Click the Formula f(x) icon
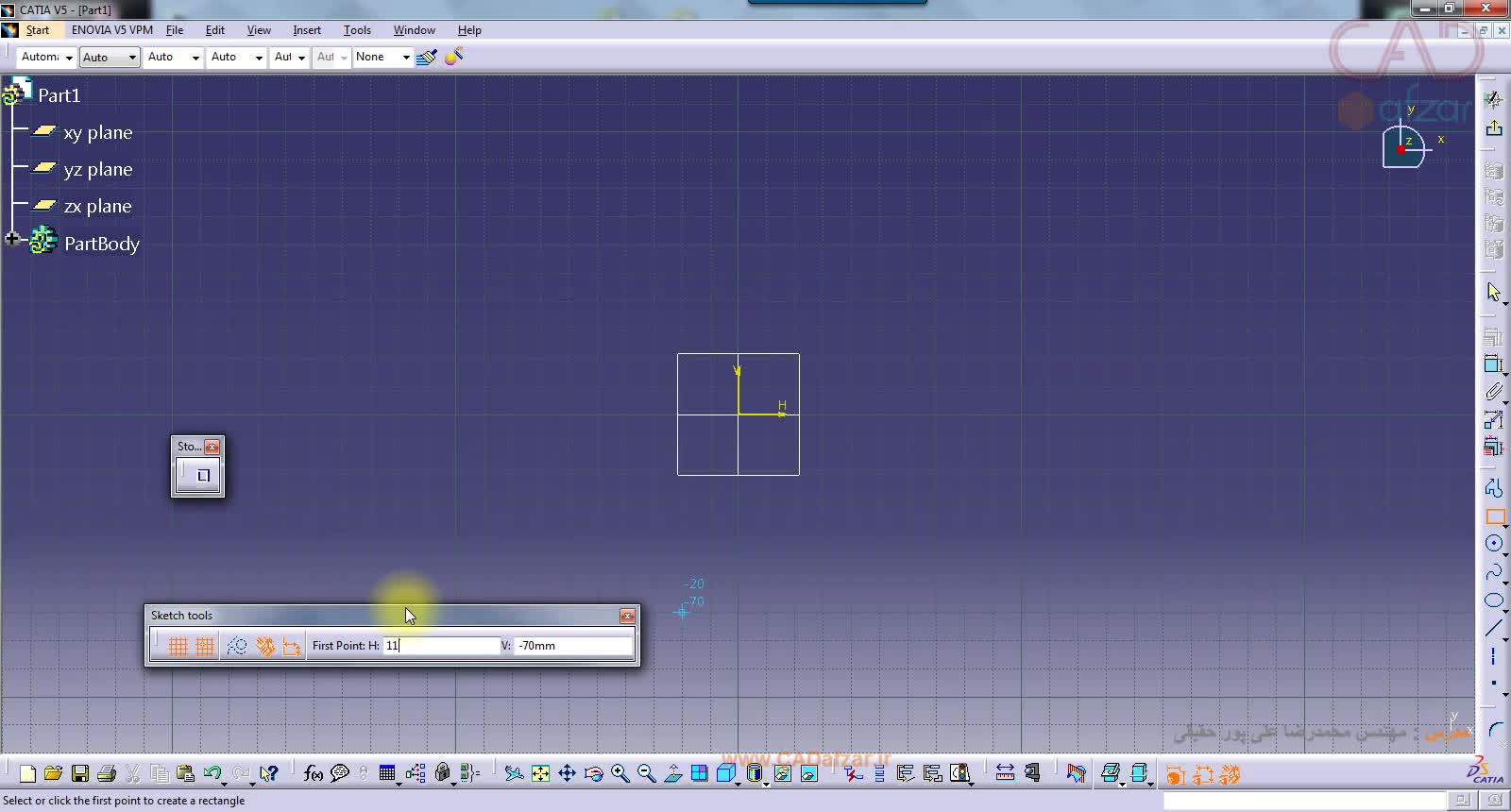Viewport: 1511px width, 812px height. (314, 774)
